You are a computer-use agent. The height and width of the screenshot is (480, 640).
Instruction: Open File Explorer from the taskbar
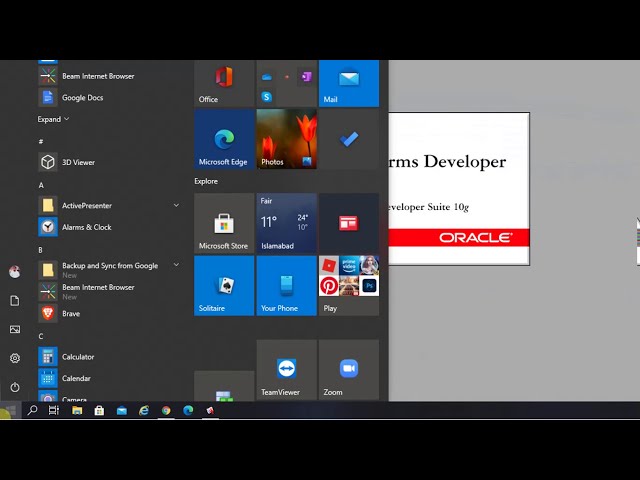click(77, 410)
